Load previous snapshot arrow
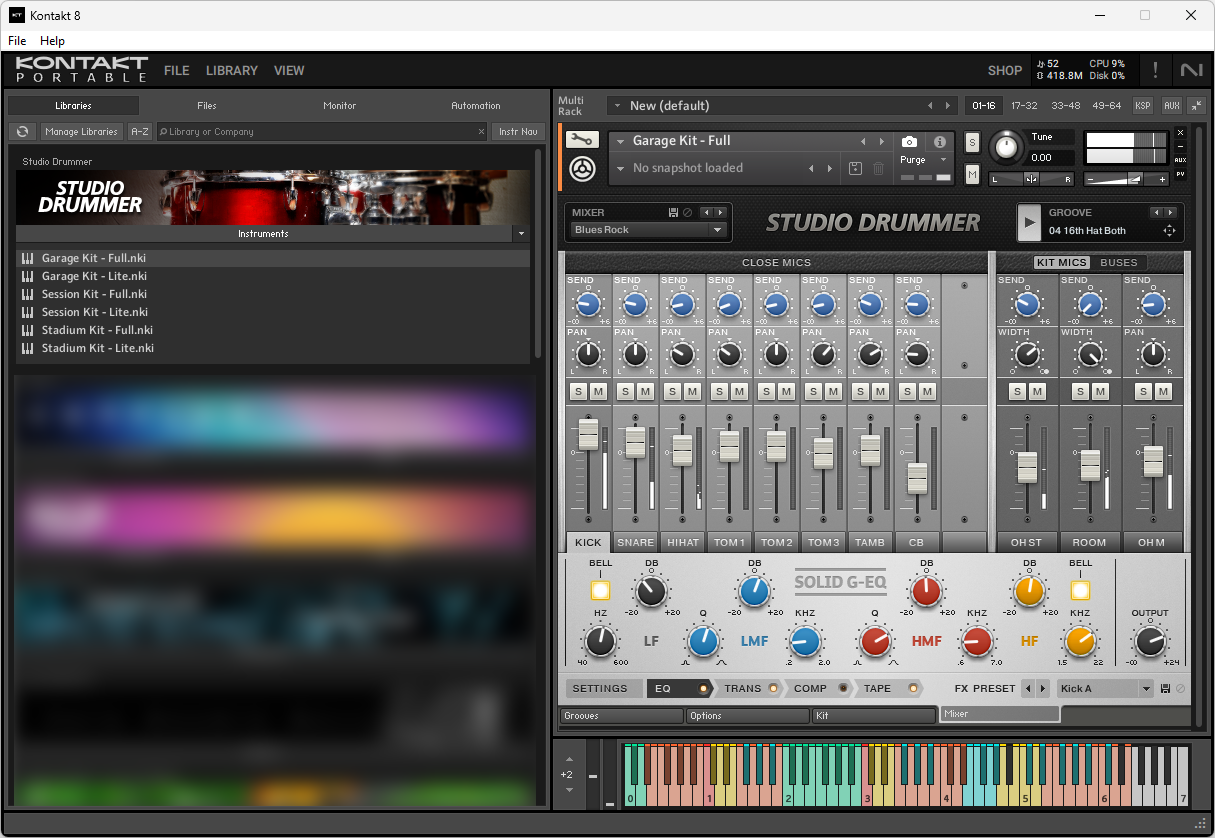1215x838 pixels. pos(811,168)
